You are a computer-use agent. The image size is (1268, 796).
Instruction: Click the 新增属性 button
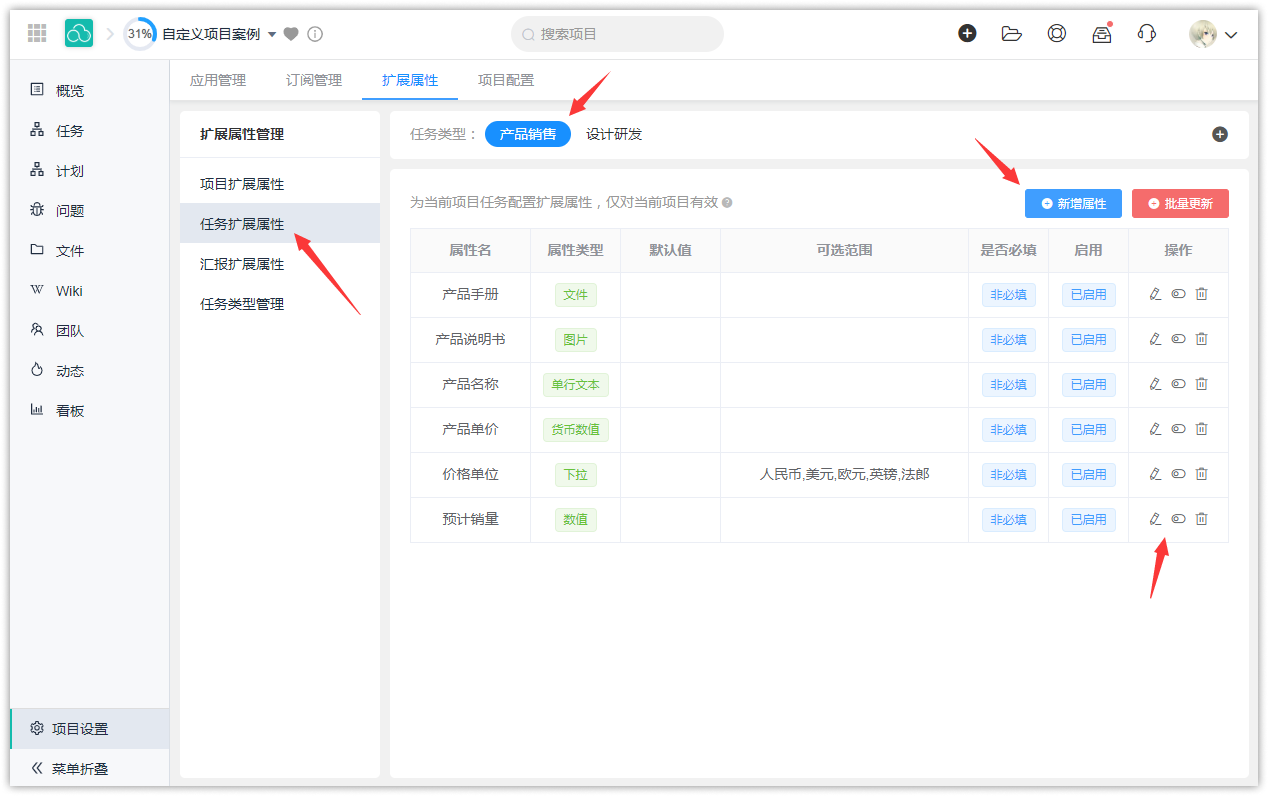[x=1073, y=203]
